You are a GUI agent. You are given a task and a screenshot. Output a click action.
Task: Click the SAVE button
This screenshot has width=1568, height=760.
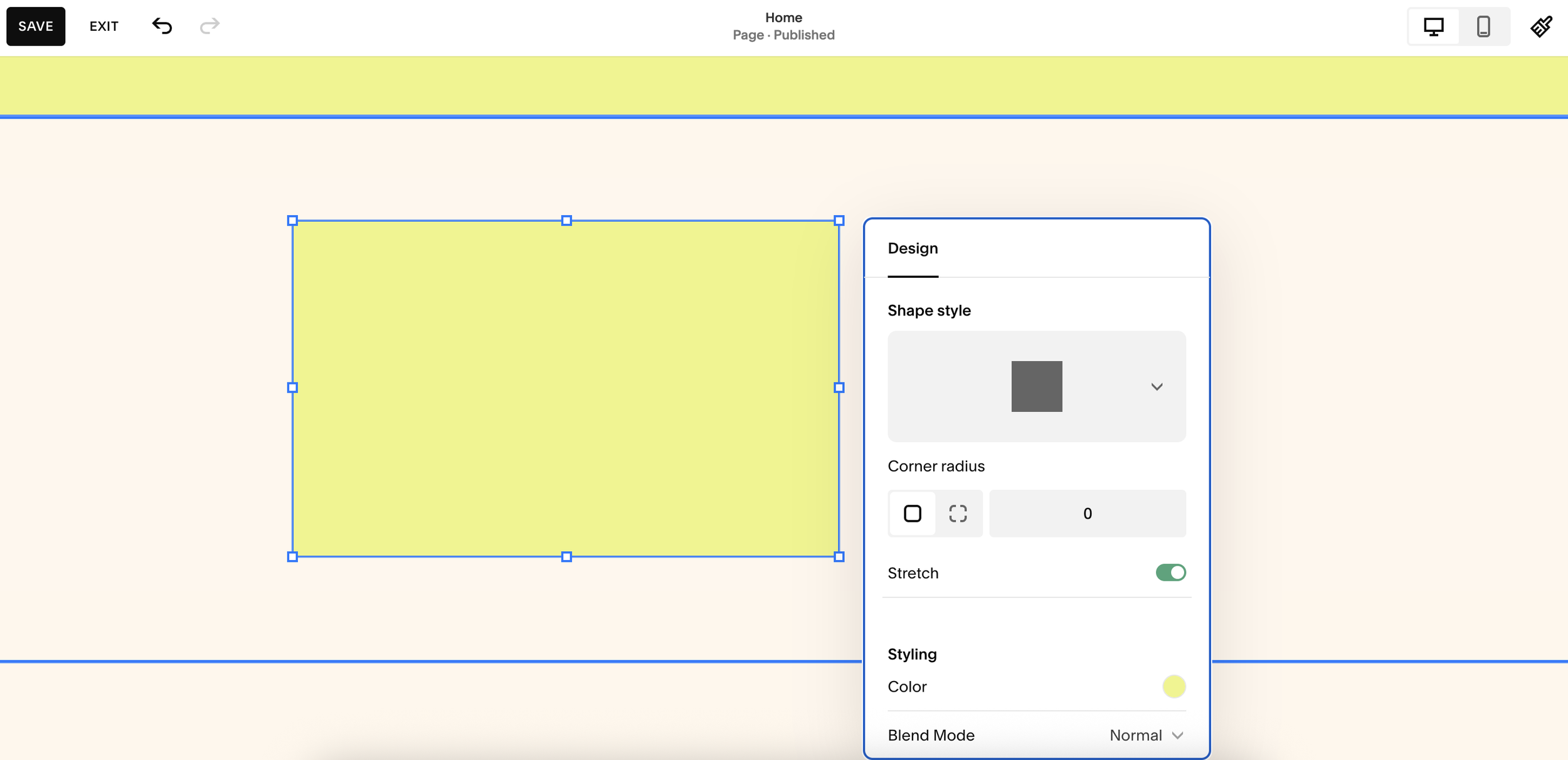pyautogui.click(x=35, y=26)
